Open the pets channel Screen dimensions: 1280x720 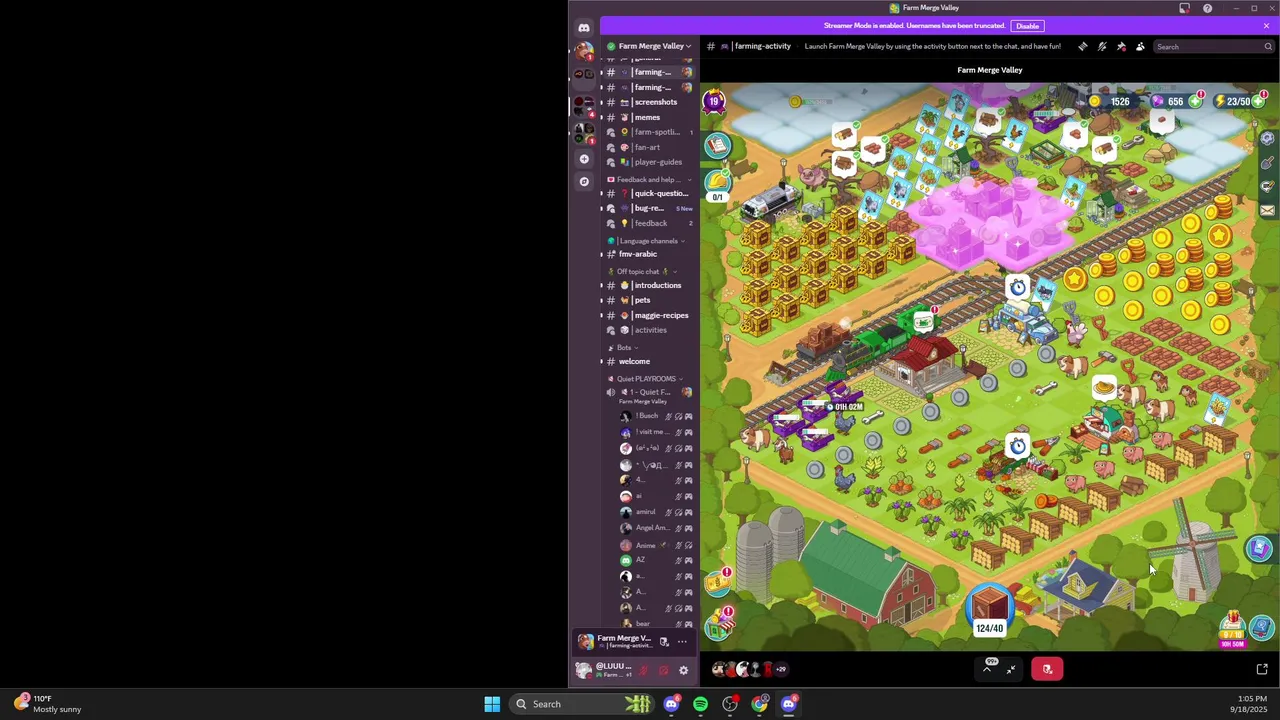coord(647,300)
